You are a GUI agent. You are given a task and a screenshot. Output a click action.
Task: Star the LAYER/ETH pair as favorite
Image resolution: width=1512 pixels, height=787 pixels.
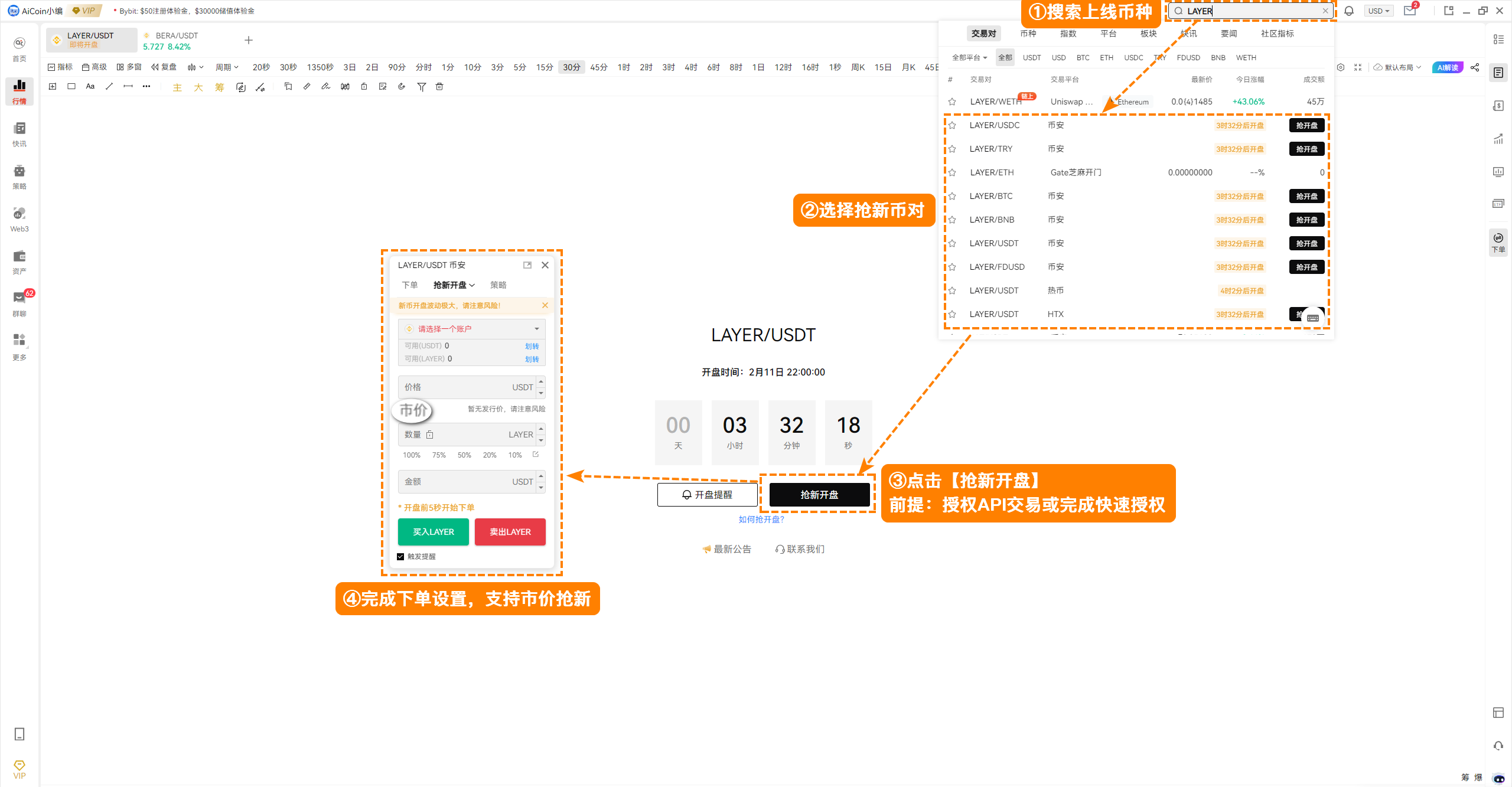pyautogui.click(x=952, y=172)
